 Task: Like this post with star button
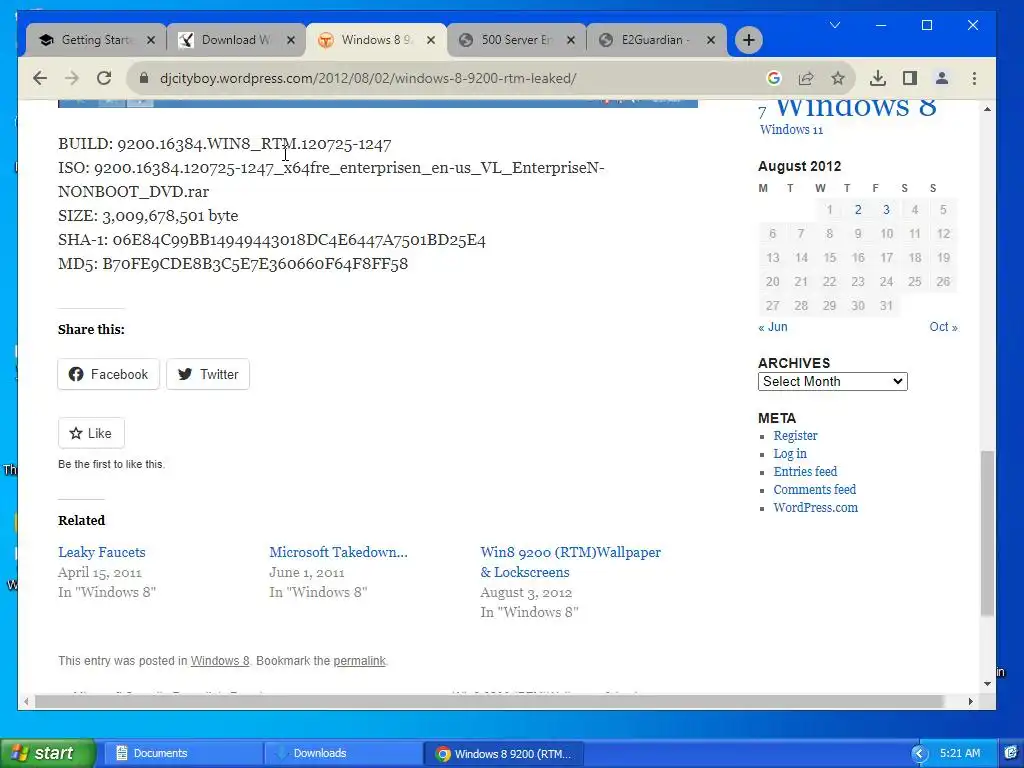(91, 433)
